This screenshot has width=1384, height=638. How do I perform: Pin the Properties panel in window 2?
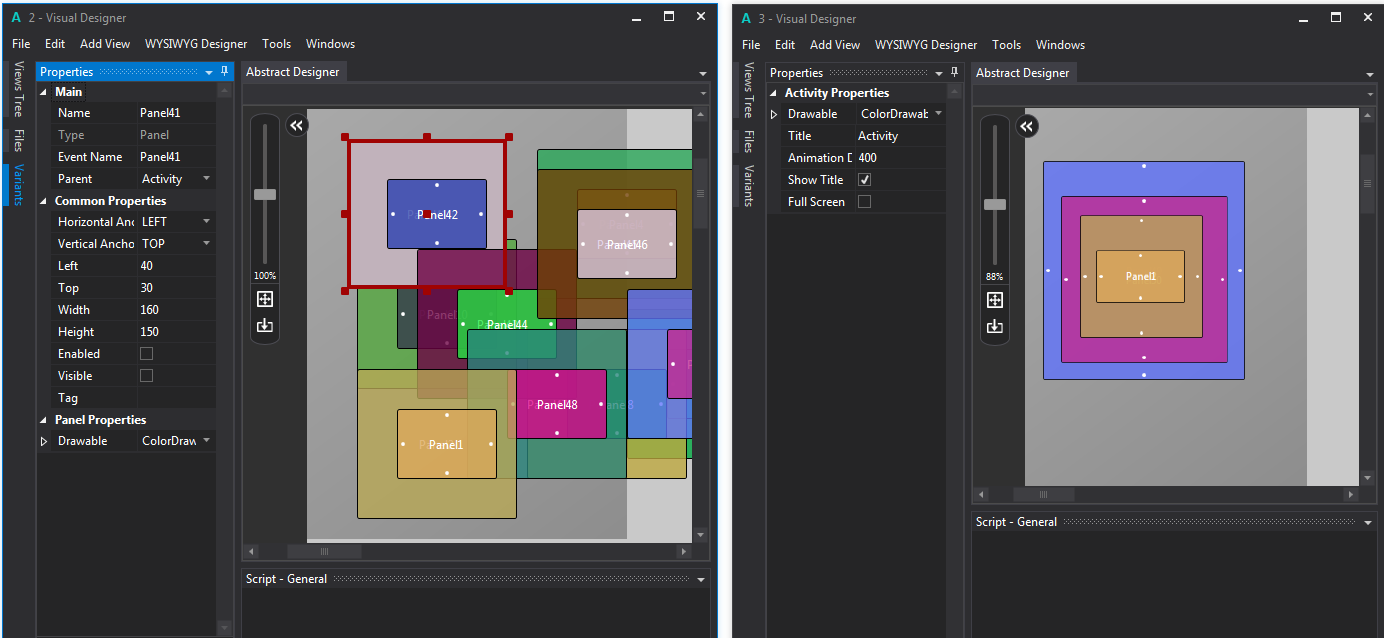point(225,72)
